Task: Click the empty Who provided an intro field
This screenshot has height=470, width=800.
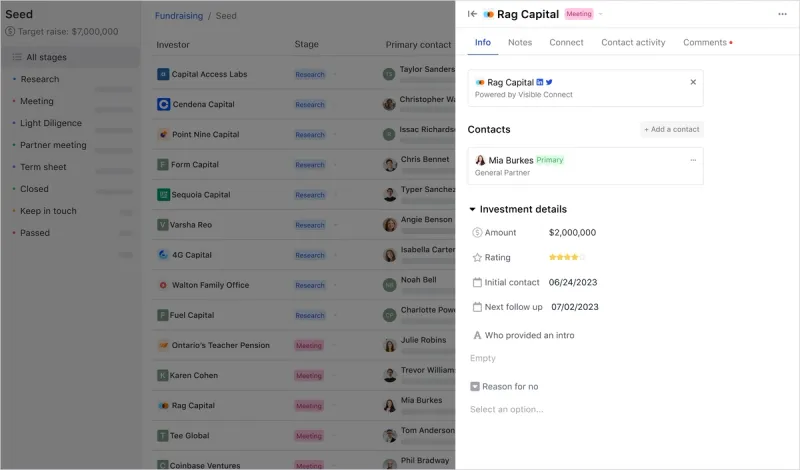Action: coord(483,358)
